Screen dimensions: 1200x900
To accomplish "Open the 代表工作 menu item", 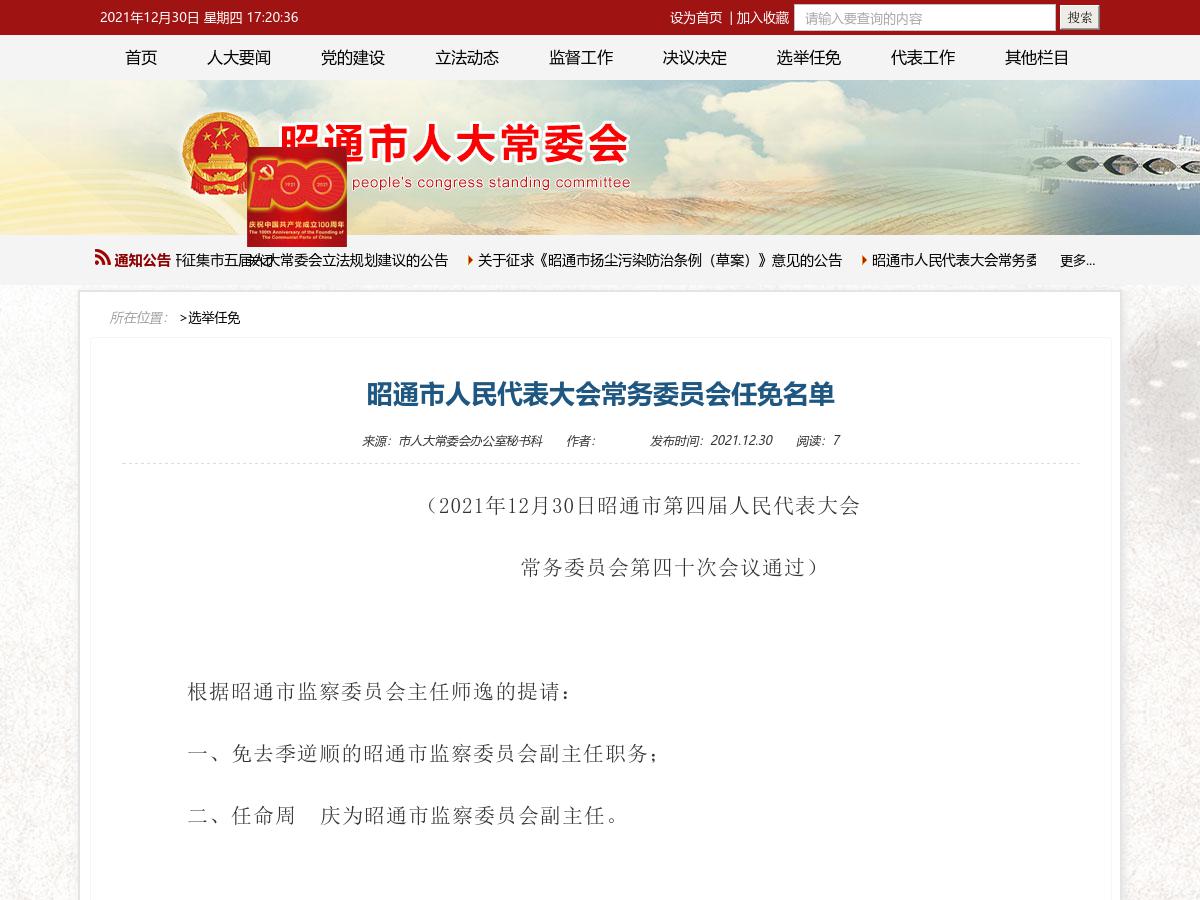I will tap(923, 58).
